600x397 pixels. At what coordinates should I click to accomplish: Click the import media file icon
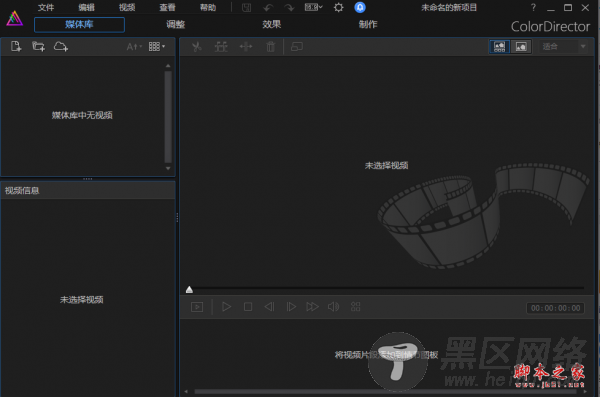(16, 46)
